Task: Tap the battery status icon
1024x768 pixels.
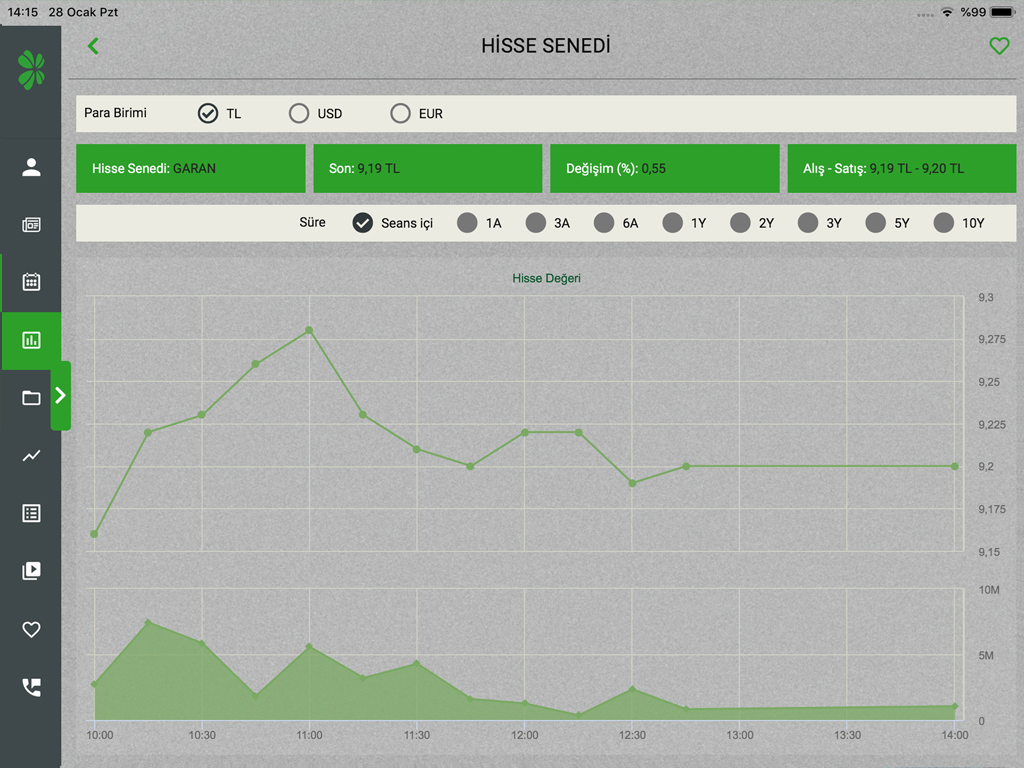Action: pos(1002,12)
